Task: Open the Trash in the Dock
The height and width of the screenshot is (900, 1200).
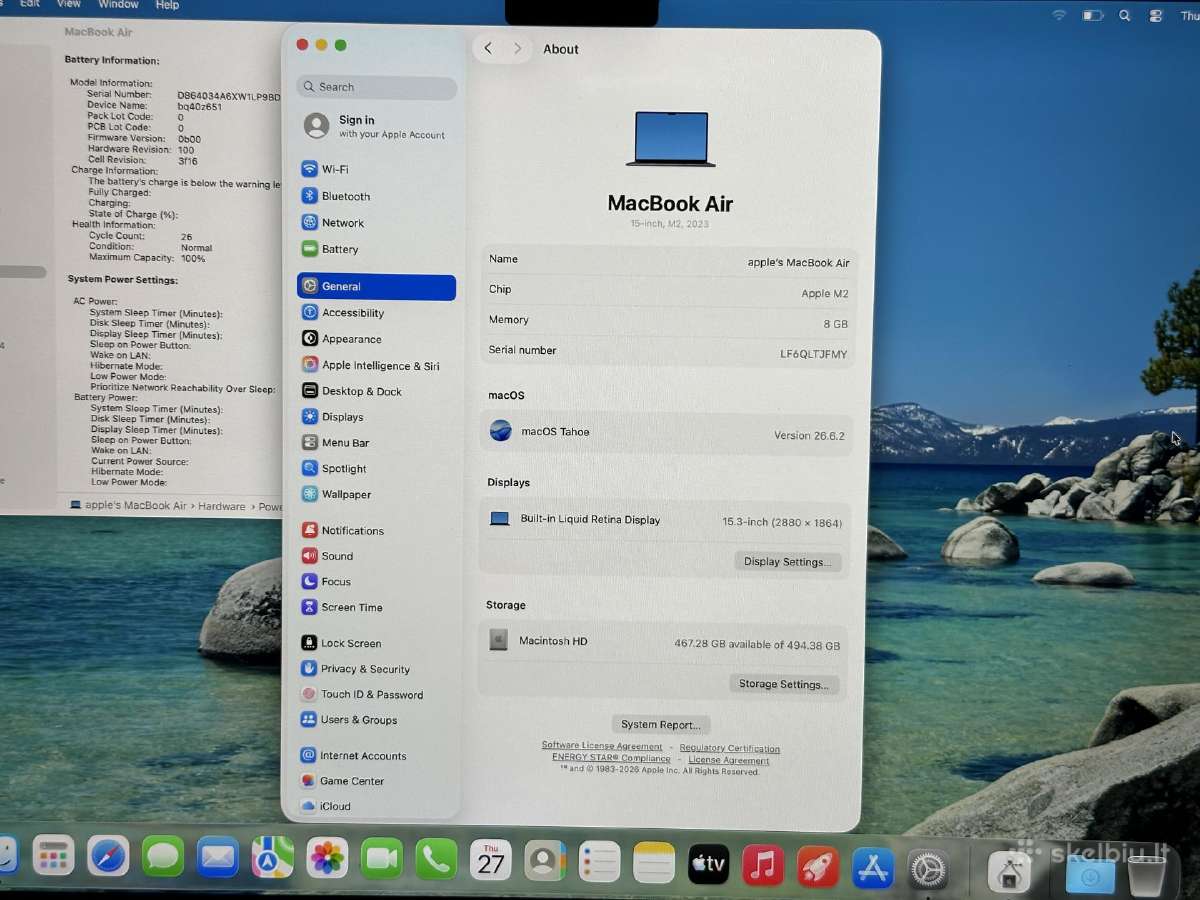Action: 1146,876
